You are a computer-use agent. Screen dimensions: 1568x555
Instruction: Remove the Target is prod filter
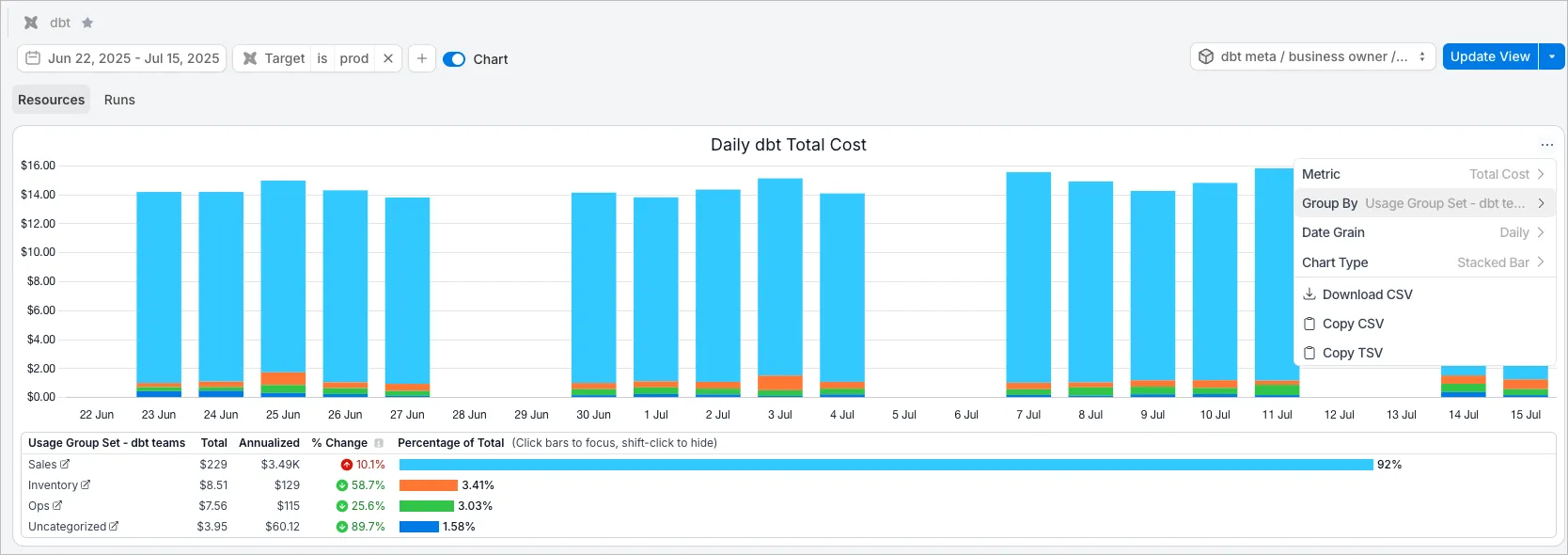pos(388,58)
